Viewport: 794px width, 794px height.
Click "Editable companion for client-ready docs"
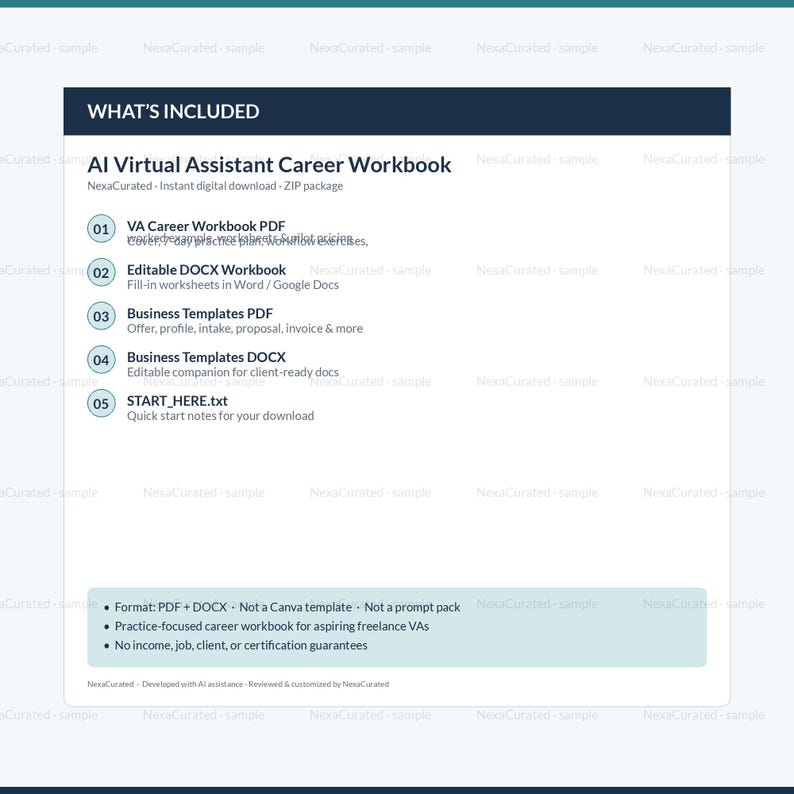(x=233, y=372)
